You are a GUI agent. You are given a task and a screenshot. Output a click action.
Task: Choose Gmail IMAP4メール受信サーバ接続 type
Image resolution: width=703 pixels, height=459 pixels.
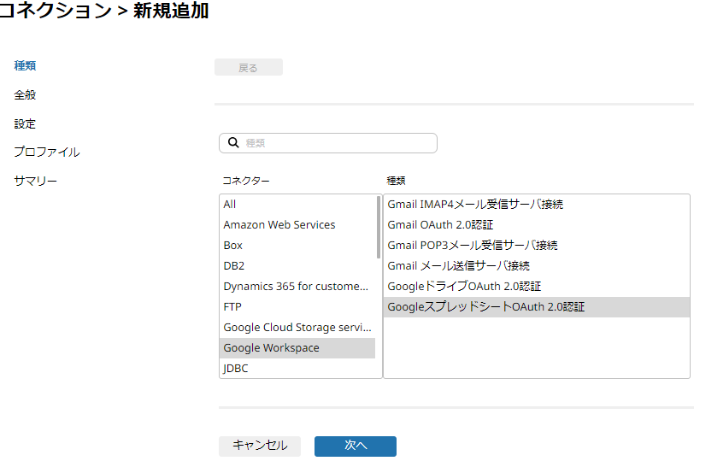tap(537, 204)
